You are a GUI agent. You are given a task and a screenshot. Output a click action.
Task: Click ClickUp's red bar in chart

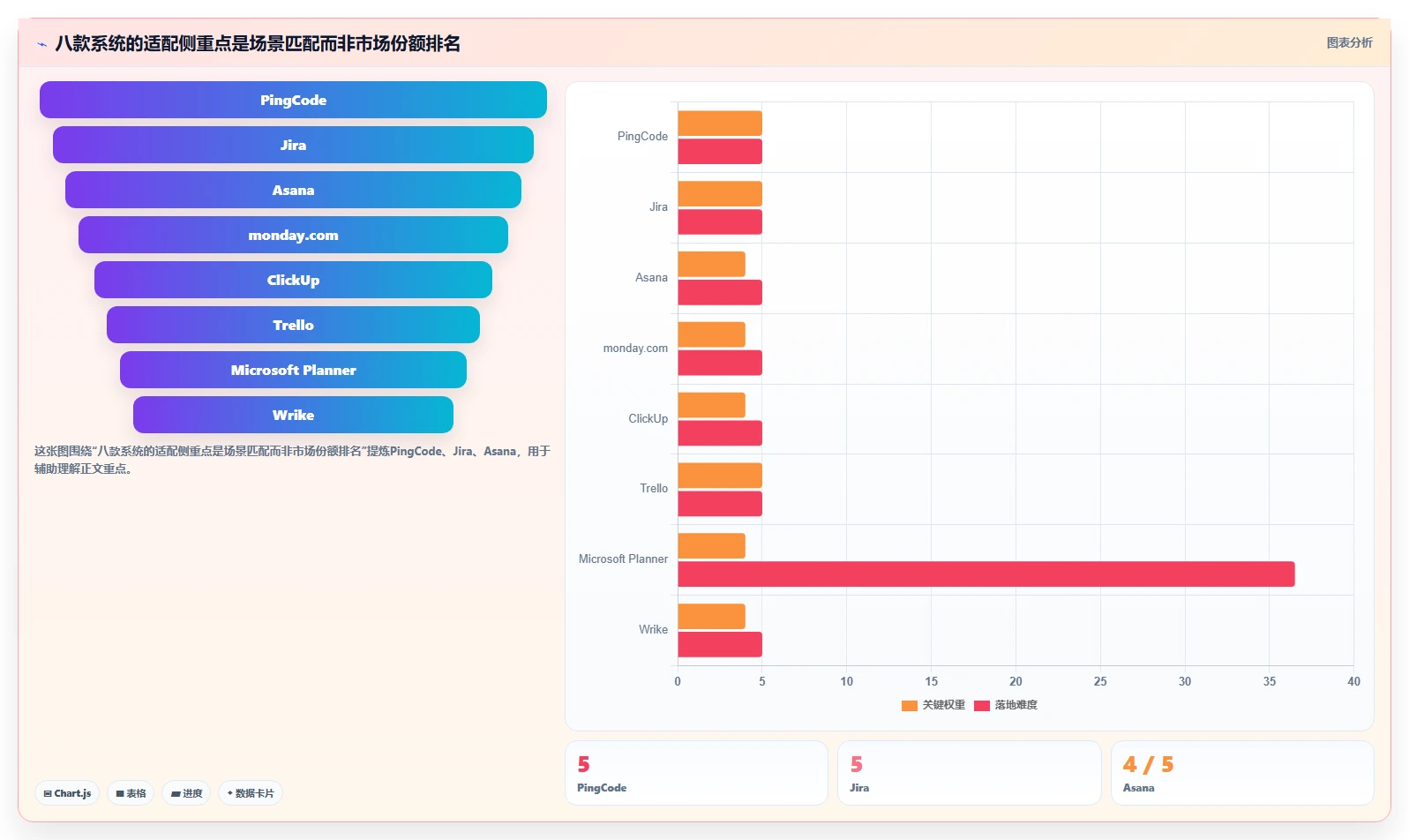coord(720,433)
